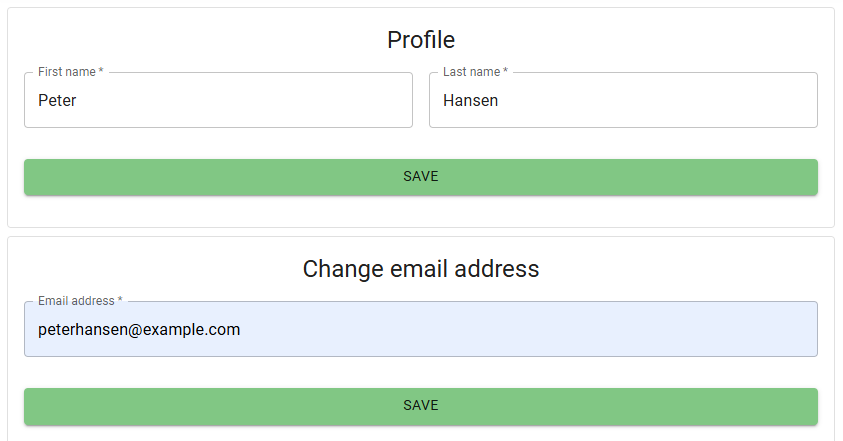This screenshot has width=843, height=441.
Task: Click the Profile section heading
Action: 420,40
